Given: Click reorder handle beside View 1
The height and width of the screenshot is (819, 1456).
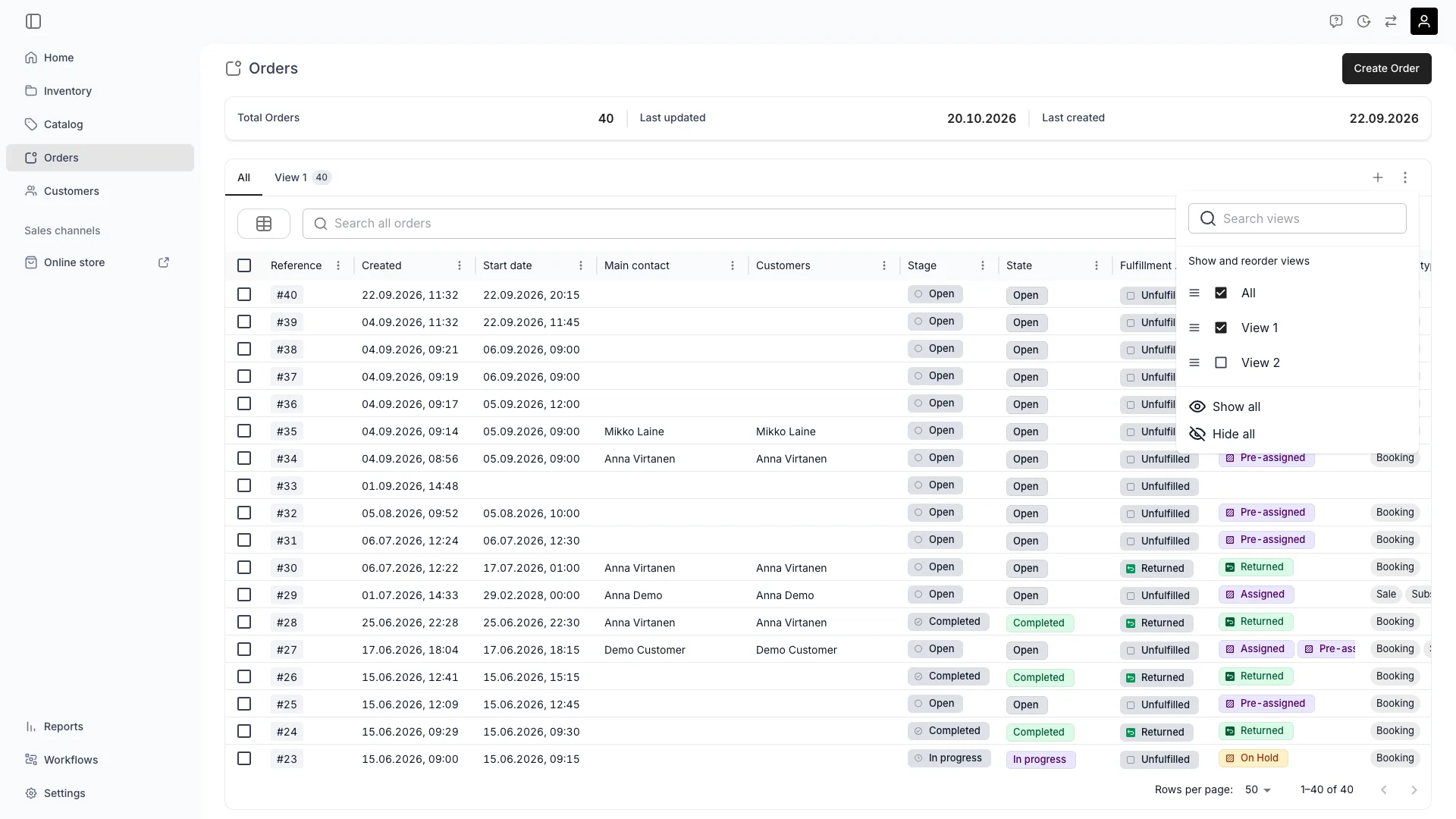Looking at the screenshot, I should tap(1194, 328).
